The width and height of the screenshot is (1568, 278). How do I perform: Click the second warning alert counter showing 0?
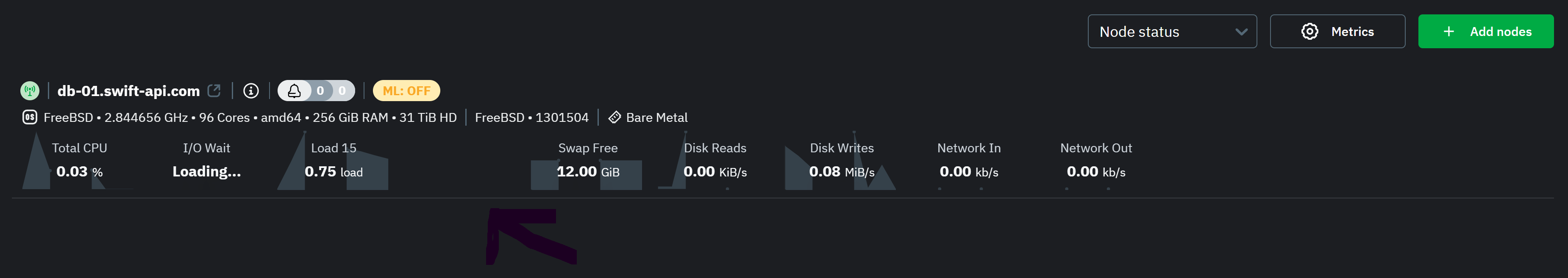(x=342, y=91)
